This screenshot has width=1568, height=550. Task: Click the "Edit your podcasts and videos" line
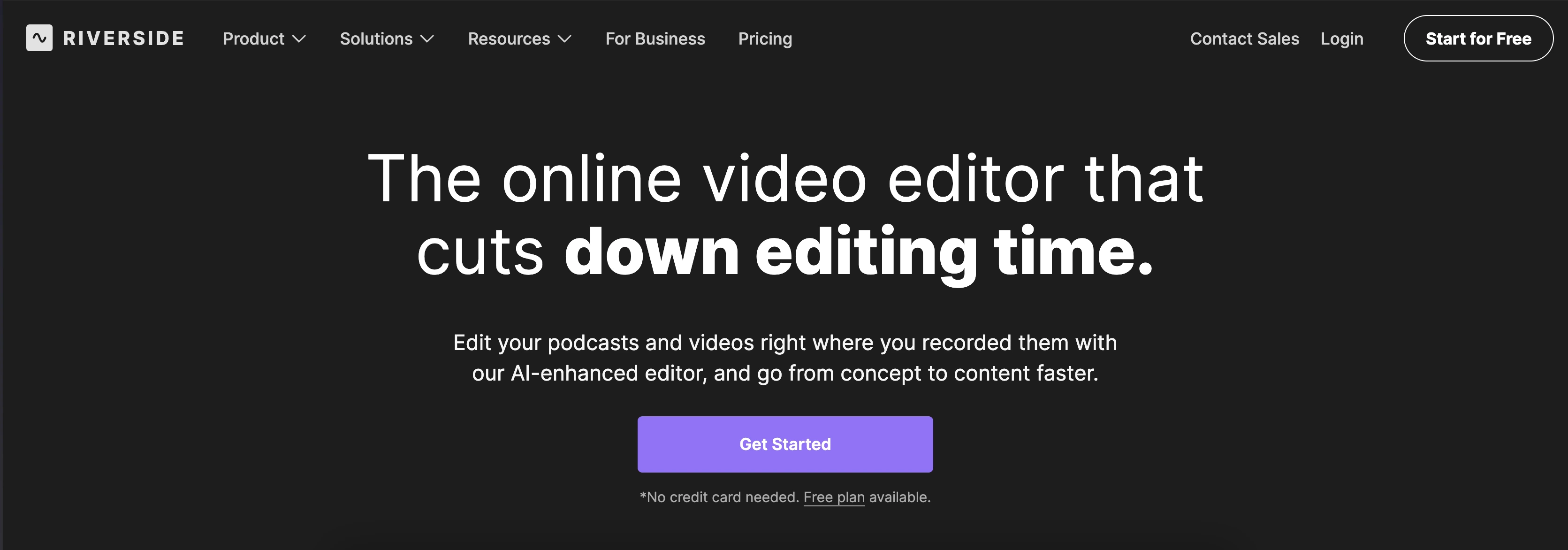(784, 343)
